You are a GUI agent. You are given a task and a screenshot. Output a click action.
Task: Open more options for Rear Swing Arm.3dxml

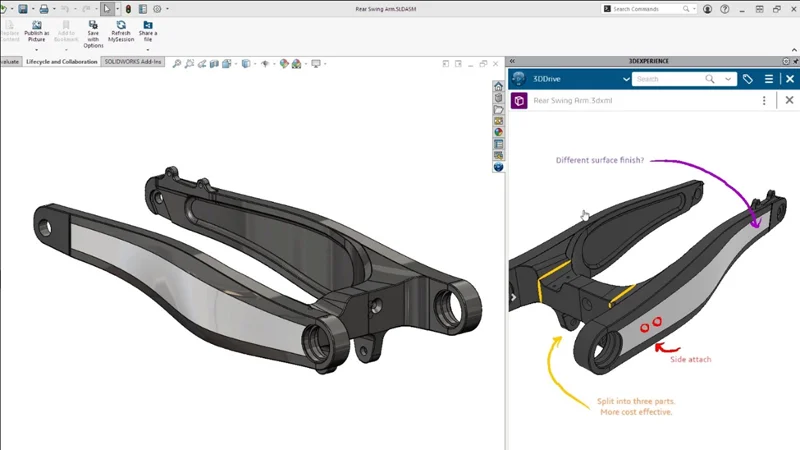765,101
